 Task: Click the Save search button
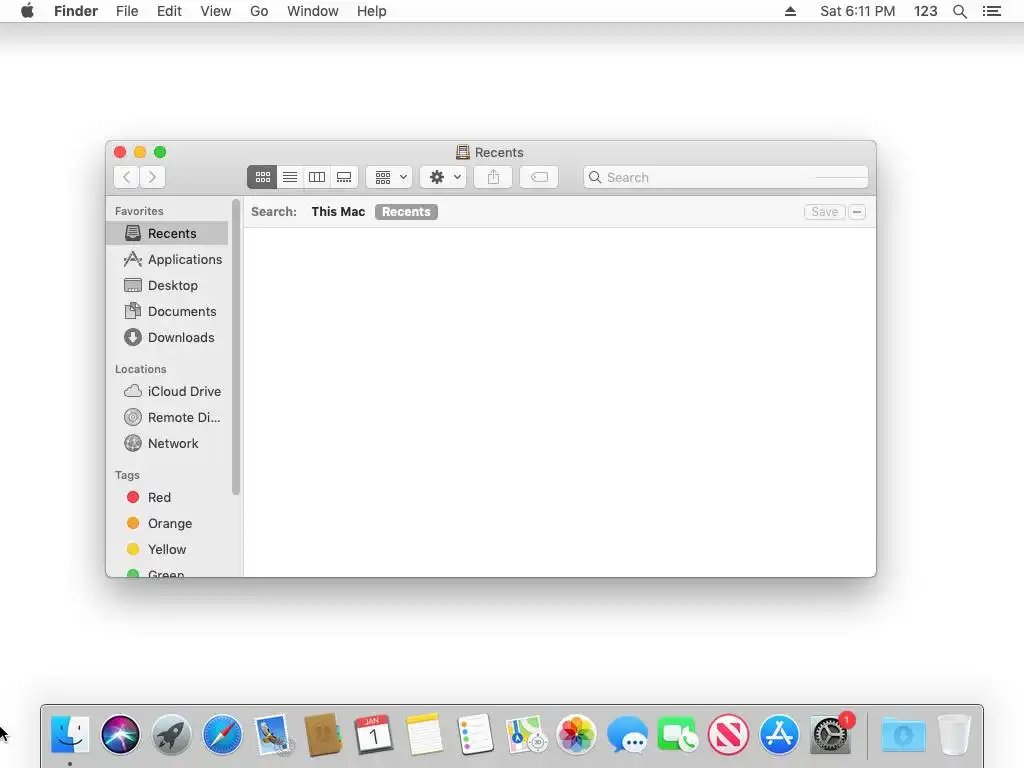824,212
